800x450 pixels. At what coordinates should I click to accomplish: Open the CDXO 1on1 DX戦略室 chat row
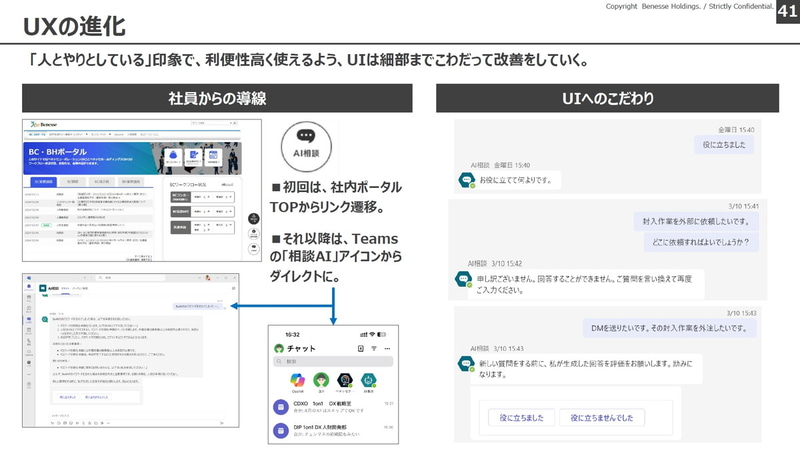pos(333,407)
